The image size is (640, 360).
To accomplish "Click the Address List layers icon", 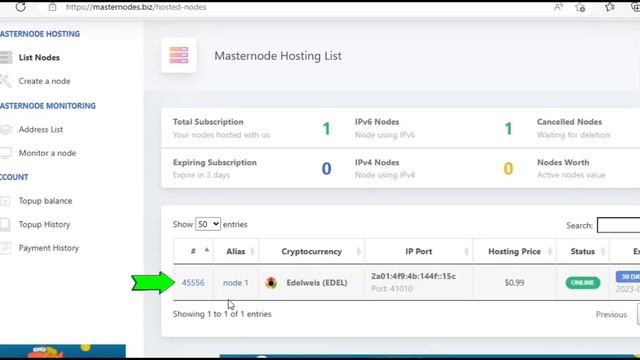I will click(6, 129).
